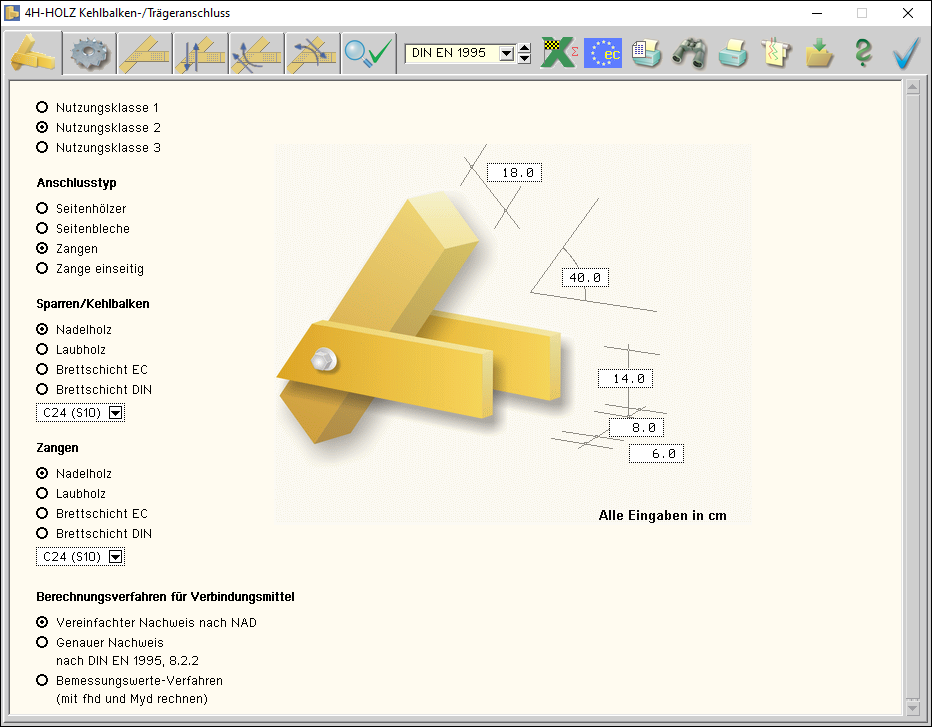Click the binoculars preview icon
Image resolution: width=932 pixels, height=727 pixels.
(689, 53)
